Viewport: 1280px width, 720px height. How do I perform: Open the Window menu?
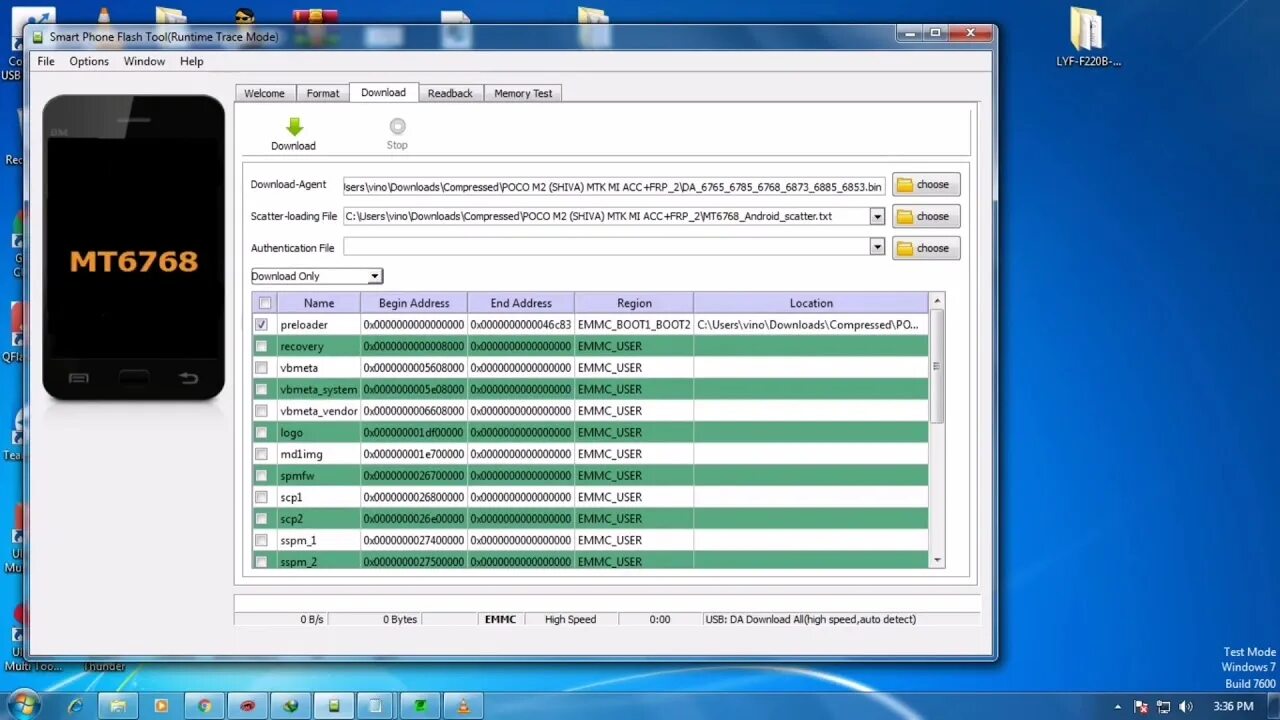pos(144,61)
